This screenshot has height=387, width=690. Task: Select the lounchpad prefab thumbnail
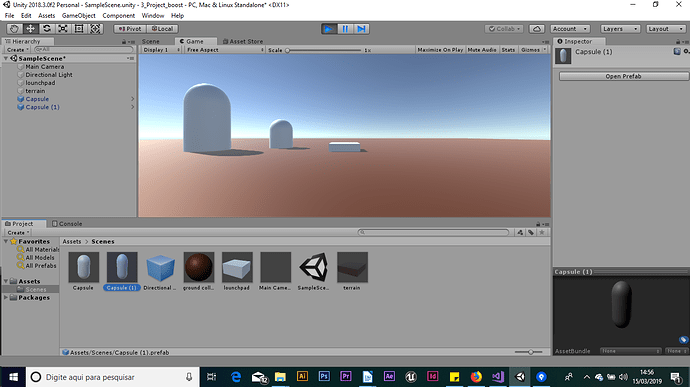click(237, 267)
